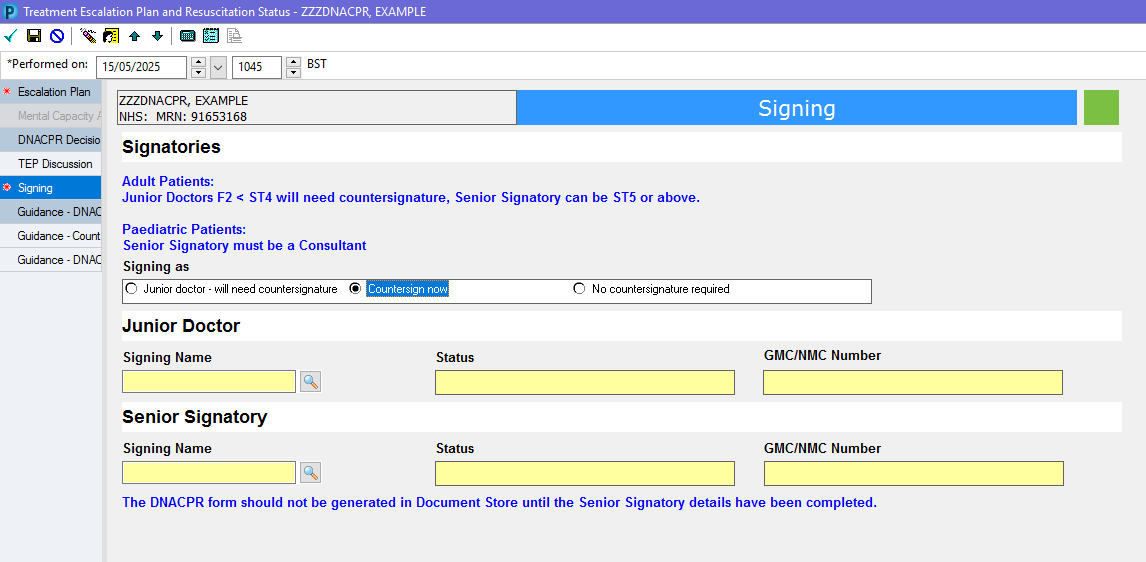
Task: Open Senior Signatory signing name search magnifier
Action: [311, 473]
